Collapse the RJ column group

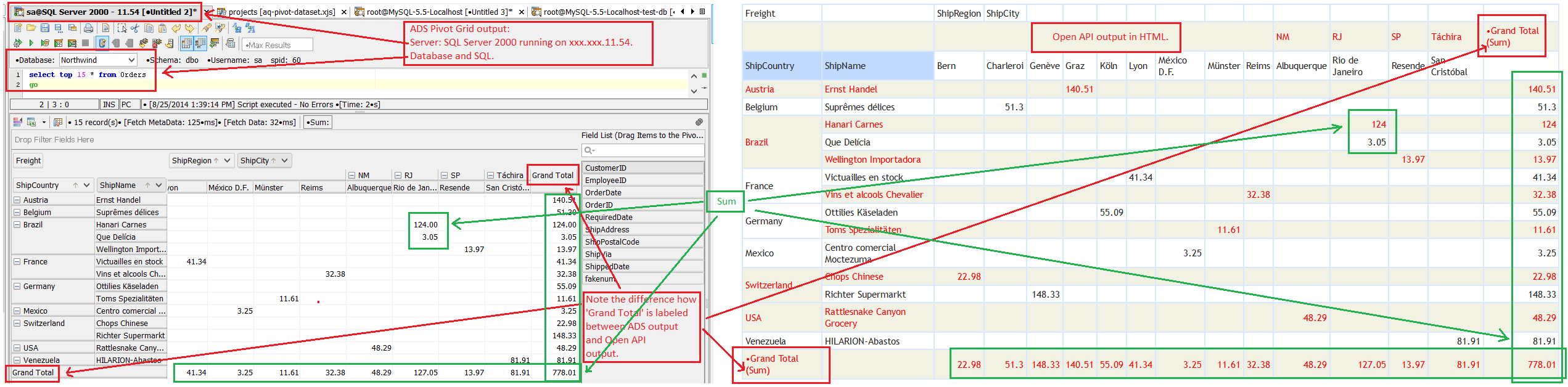(x=398, y=176)
